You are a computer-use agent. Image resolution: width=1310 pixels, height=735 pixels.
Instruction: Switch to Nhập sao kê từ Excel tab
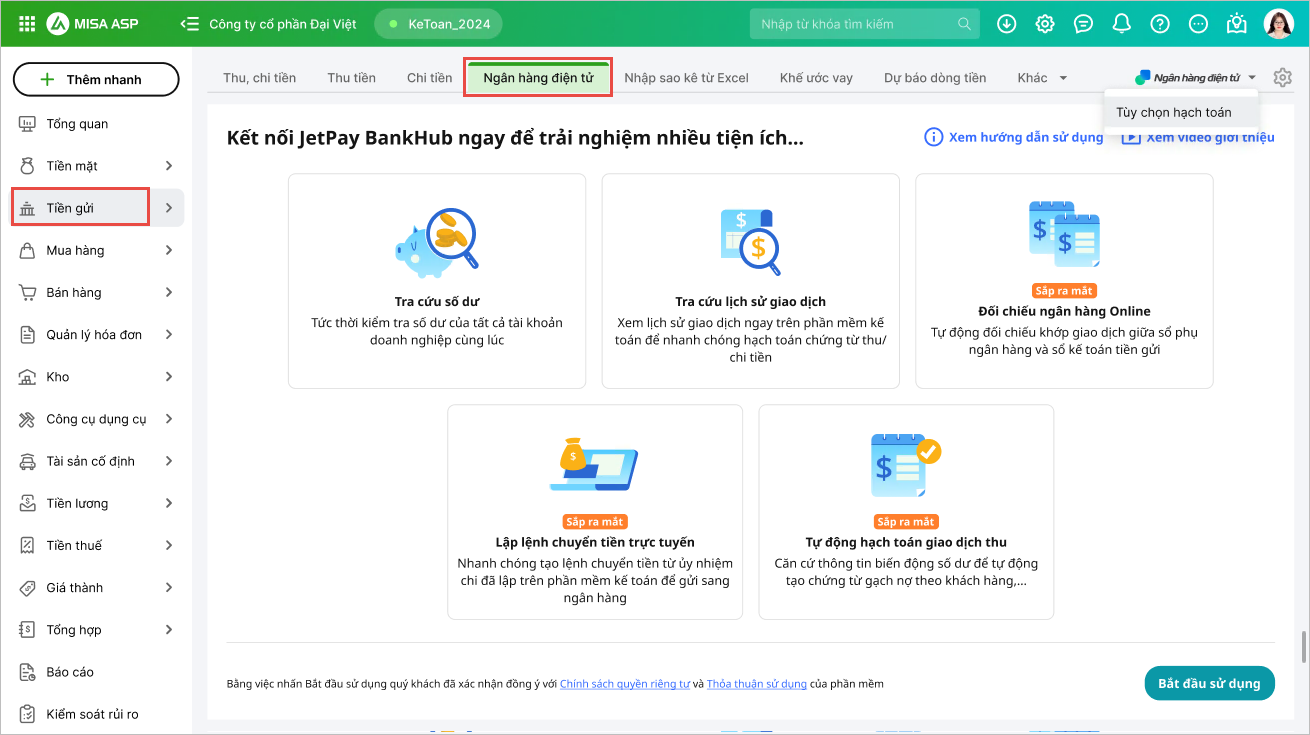687,77
